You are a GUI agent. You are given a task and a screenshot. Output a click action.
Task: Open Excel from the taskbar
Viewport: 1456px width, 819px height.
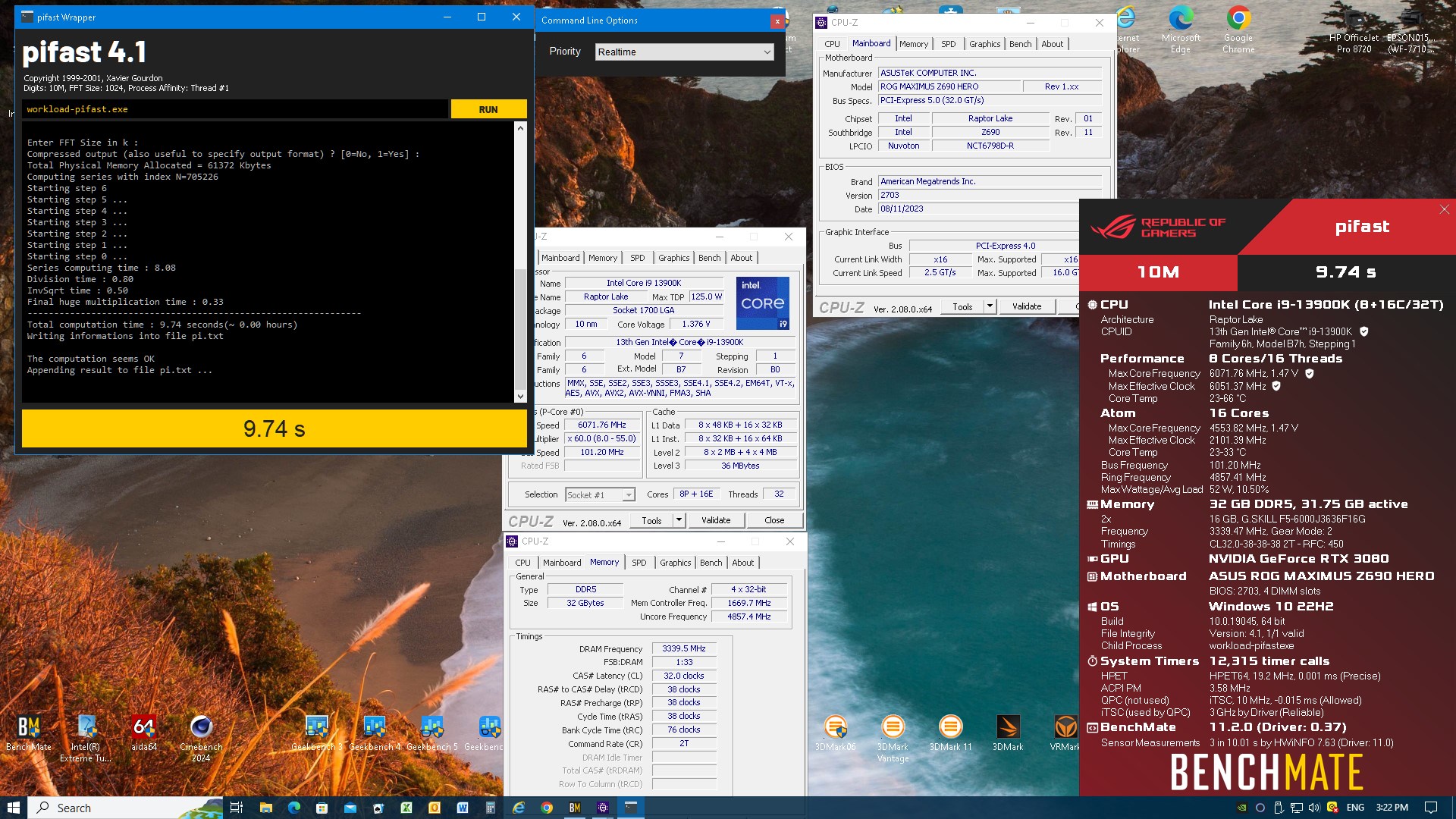[406, 808]
